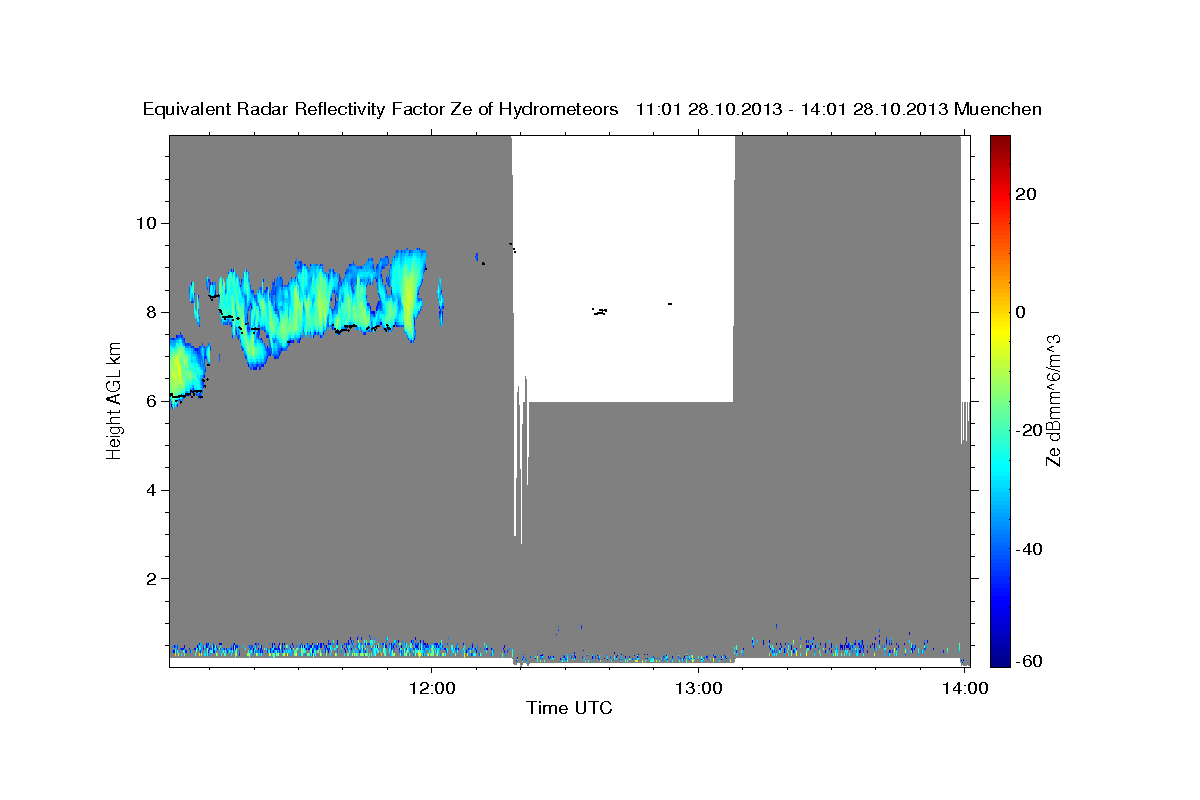The height and width of the screenshot is (800, 1200).
Task: Click the Ze dBmm^6/m^3 colorbar title
Action: pos(1053,400)
